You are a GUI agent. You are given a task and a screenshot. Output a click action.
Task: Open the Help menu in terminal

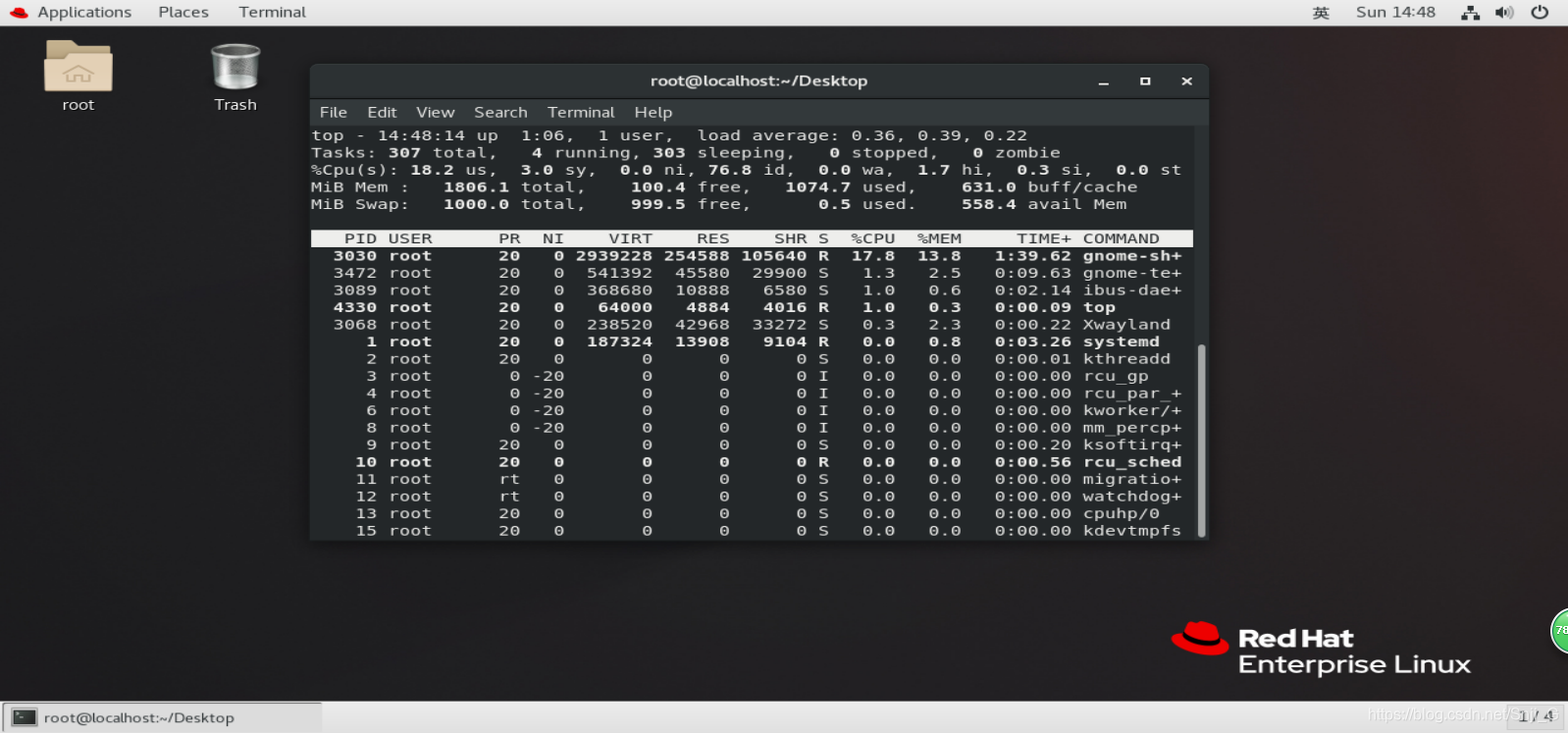pyautogui.click(x=653, y=113)
